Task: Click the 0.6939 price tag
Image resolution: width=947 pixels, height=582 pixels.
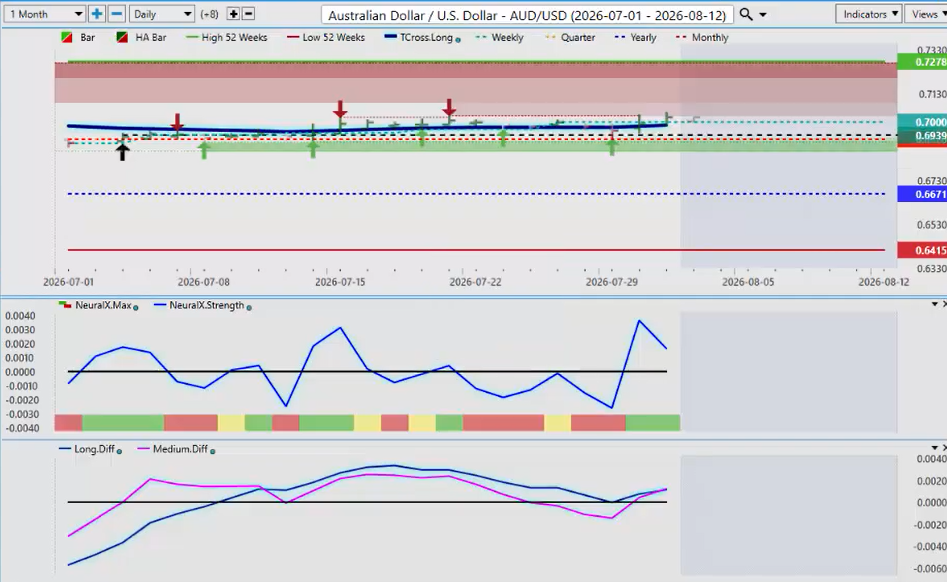Action: [922, 136]
